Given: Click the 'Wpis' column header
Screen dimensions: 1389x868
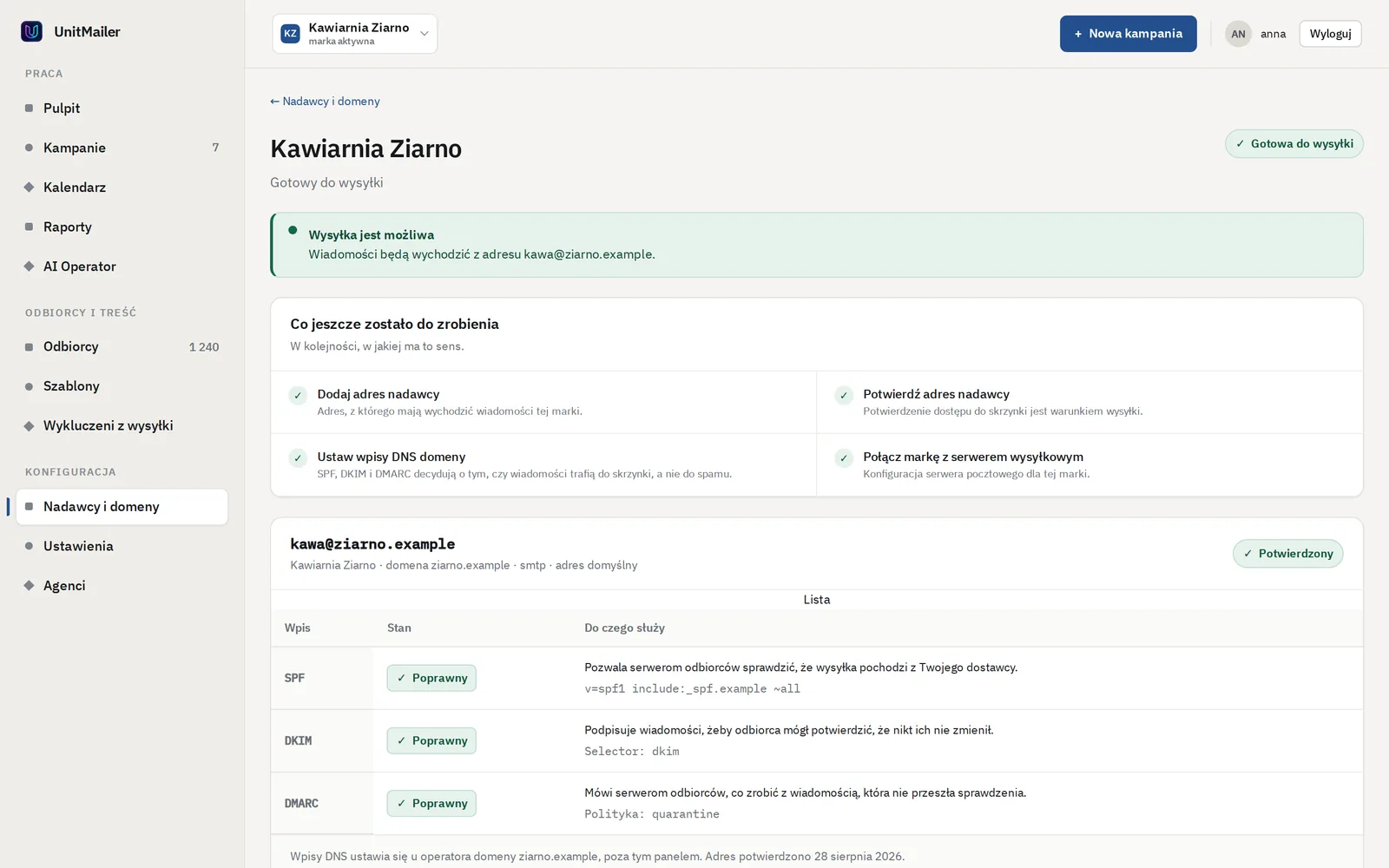Looking at the screenshot, I should (298, 628).
